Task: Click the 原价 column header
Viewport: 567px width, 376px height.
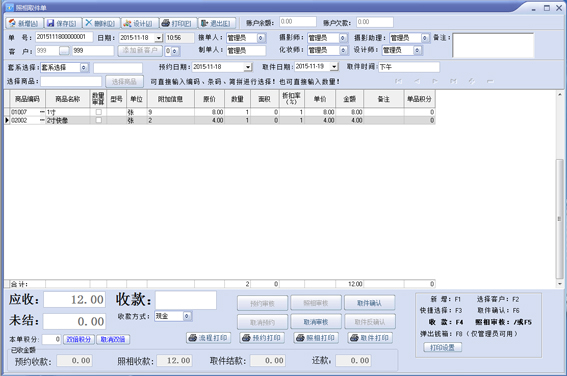Action: pos(209,99)
